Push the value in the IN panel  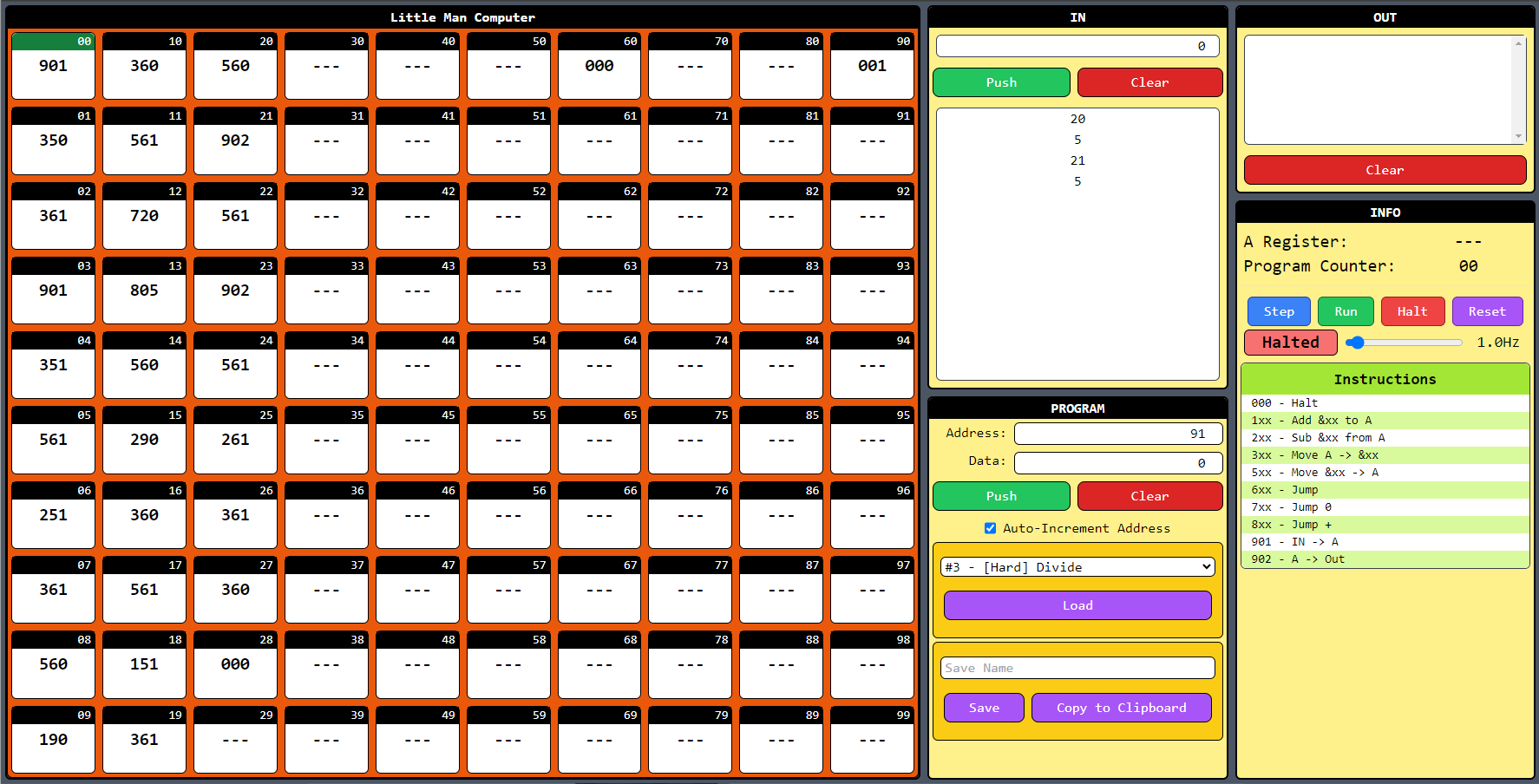pos(1000,82)
